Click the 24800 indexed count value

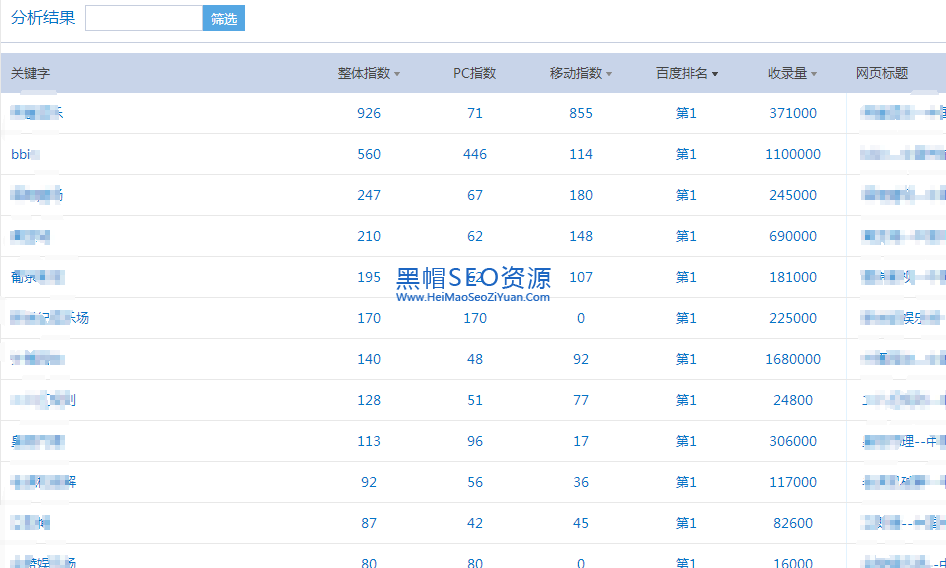[x=793, y=400]
